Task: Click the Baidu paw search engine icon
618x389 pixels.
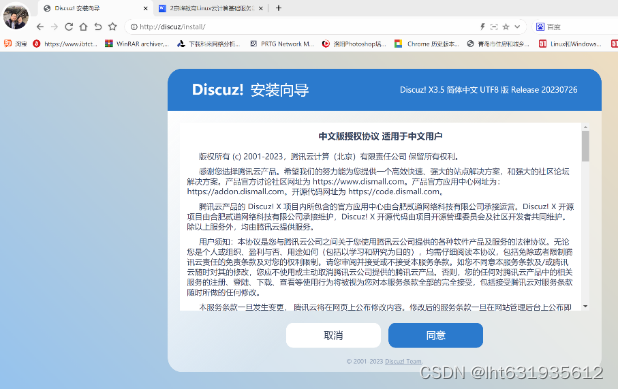Action: click(x=540, y=27)
